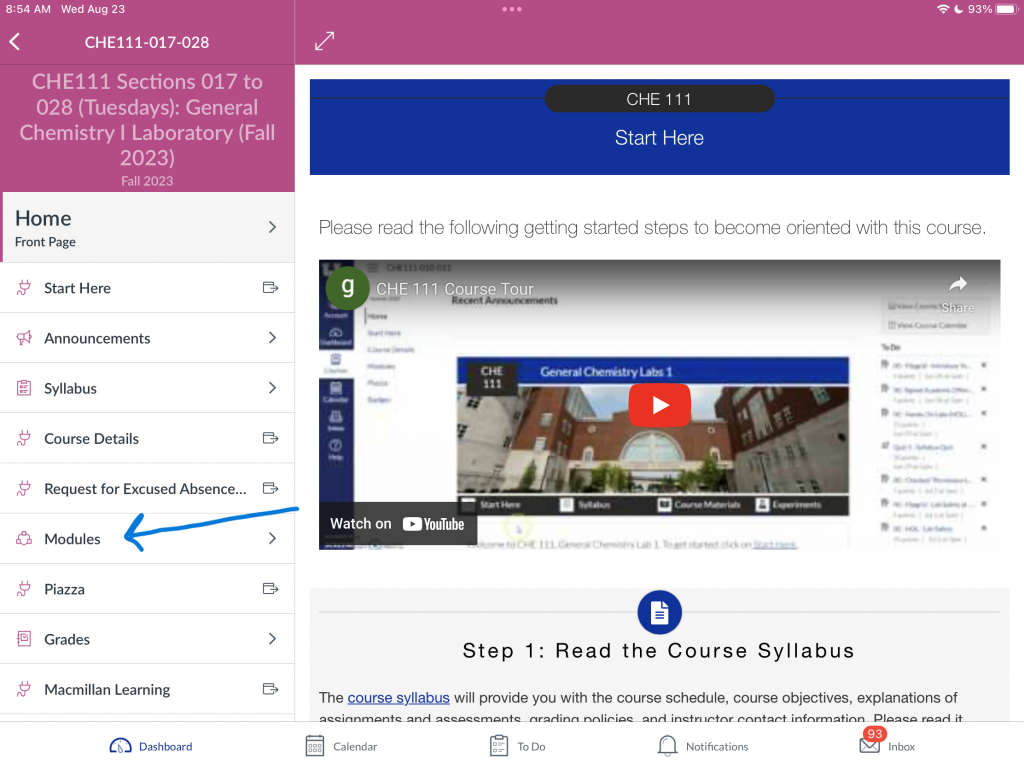Click the CHE 111 pill label
Image resolution: width=1024 pixels, height=768 pixels.
coord(659,99)
